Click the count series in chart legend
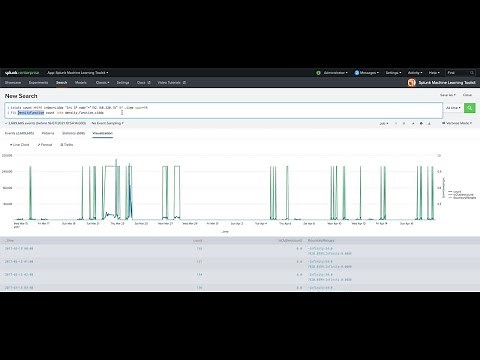 pyautogui.click(x=455, y=192)
